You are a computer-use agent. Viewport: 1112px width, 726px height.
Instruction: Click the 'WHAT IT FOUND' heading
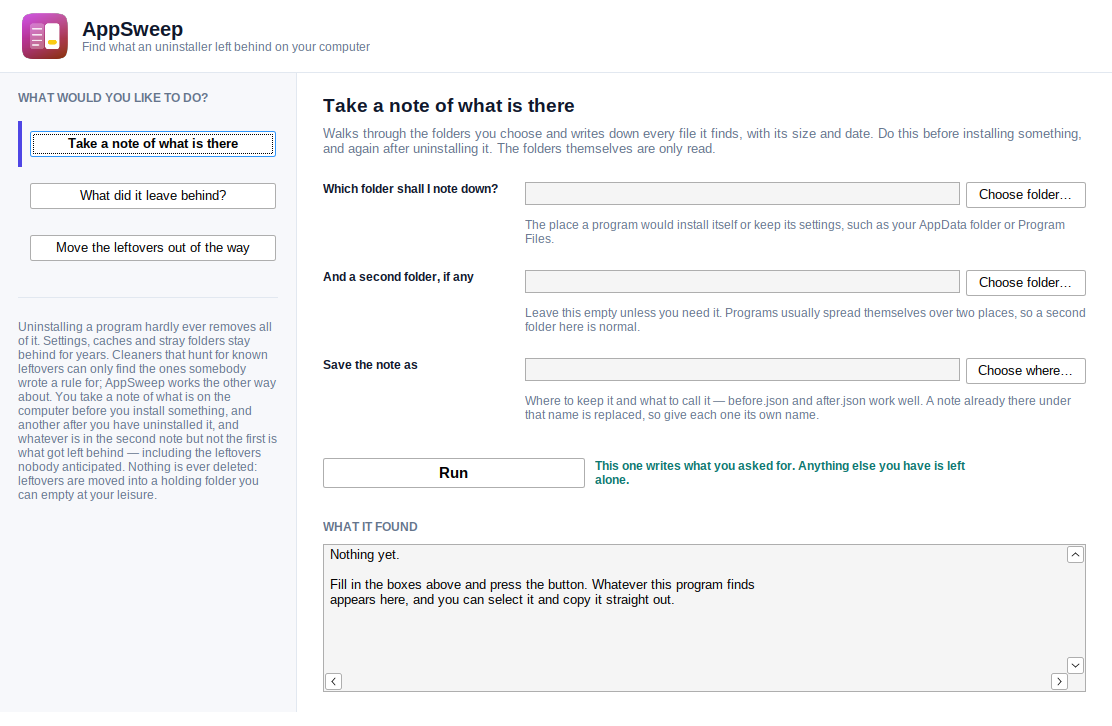pyautogui.click(x=370, y=527)
